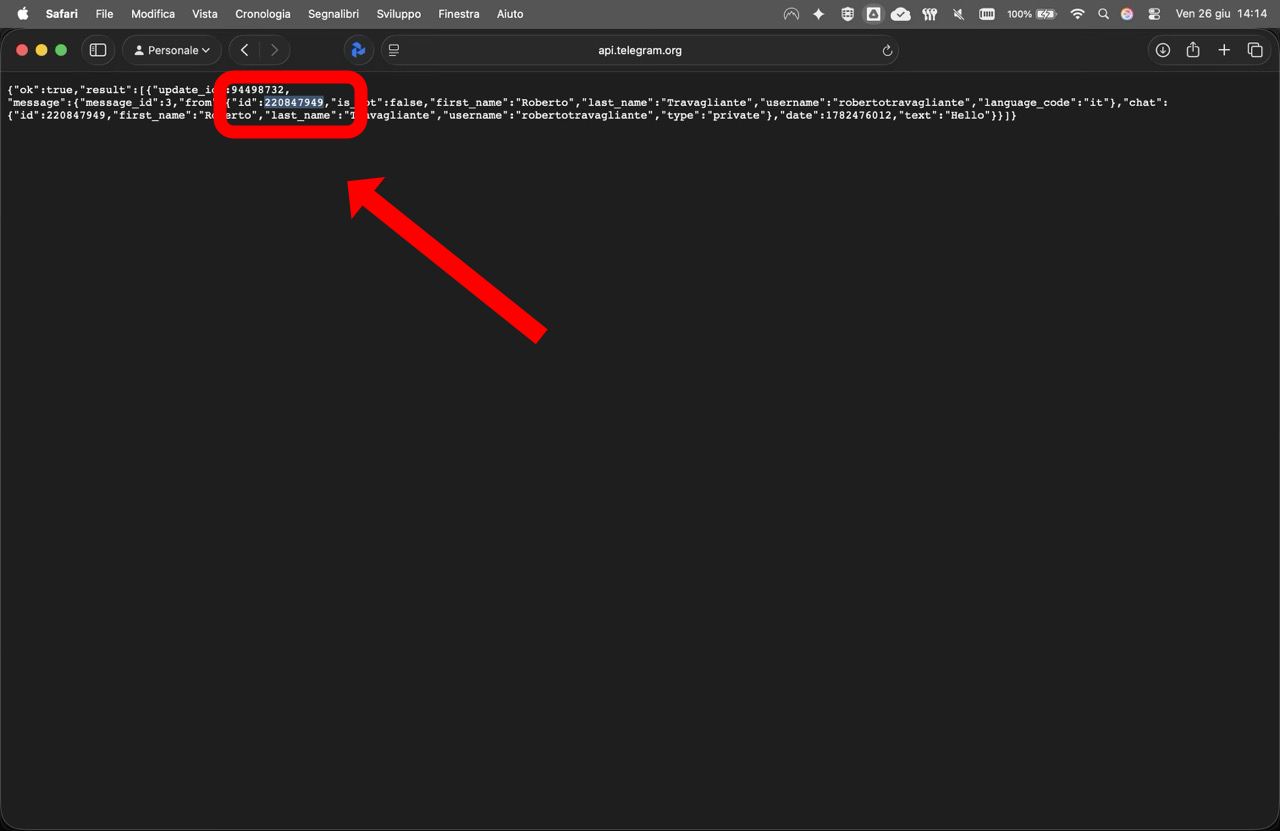
Task: Open the Sviluppo menu
Action: (x=399, y=14)
